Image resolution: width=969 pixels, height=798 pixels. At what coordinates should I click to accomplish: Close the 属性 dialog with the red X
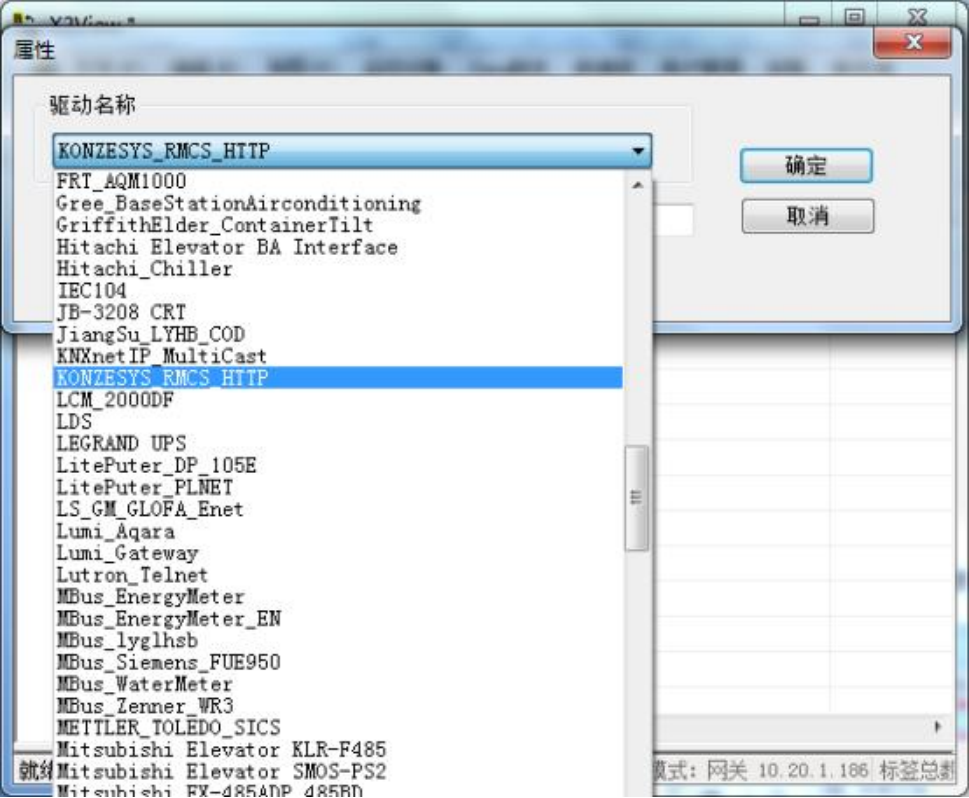(913, 42)
